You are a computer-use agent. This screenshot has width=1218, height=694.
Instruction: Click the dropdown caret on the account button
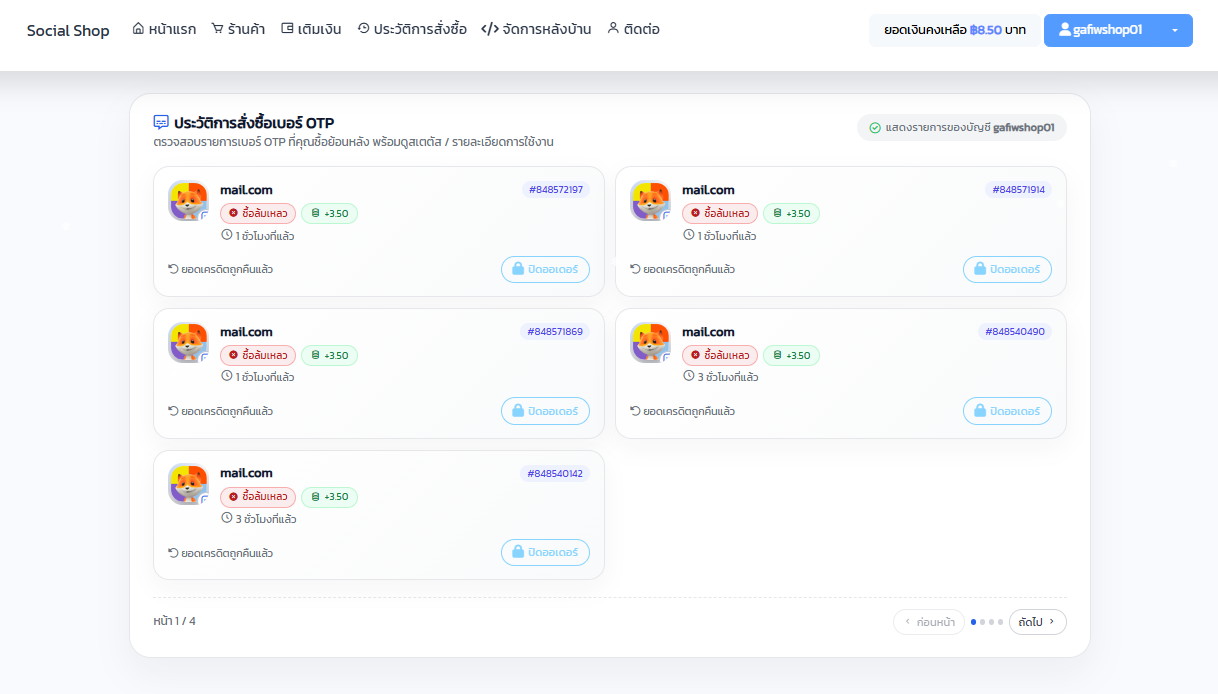click(x=1175, y=30)
